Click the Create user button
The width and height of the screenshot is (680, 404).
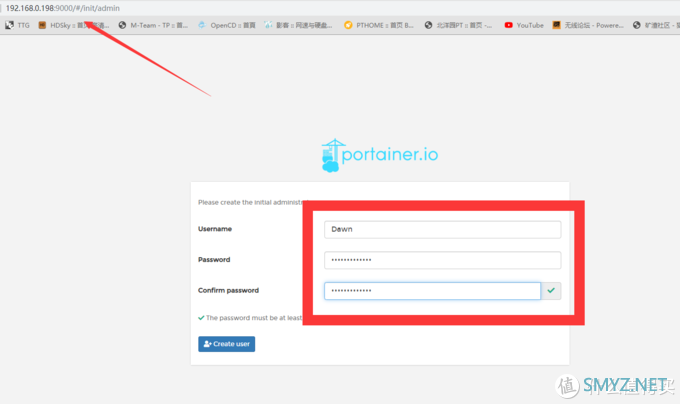click(x=226, y=344)
